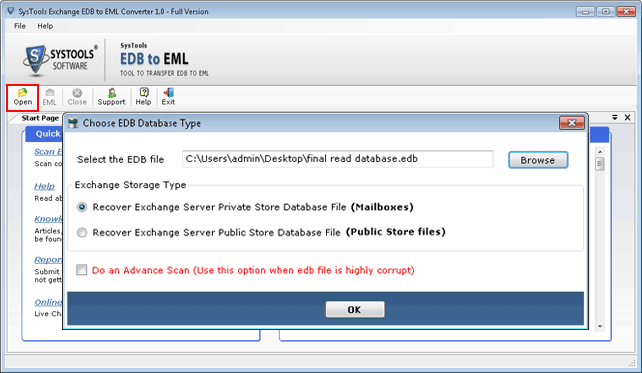Close the Choose EDB Database Type dialog

(x=572, y=123)
